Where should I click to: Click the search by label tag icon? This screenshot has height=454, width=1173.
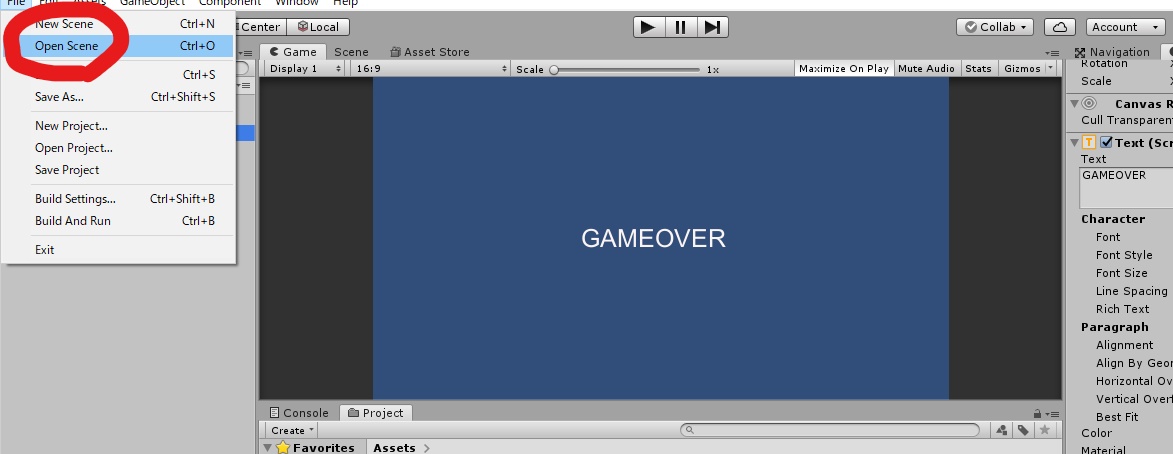coord(1023,430)
